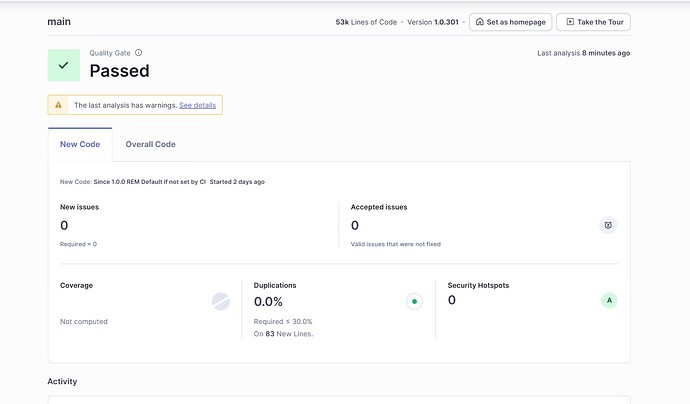This screenshot has height=404, width=690.
Task: Click the Security Hotspots count value
Action: (x=452, y=300)
